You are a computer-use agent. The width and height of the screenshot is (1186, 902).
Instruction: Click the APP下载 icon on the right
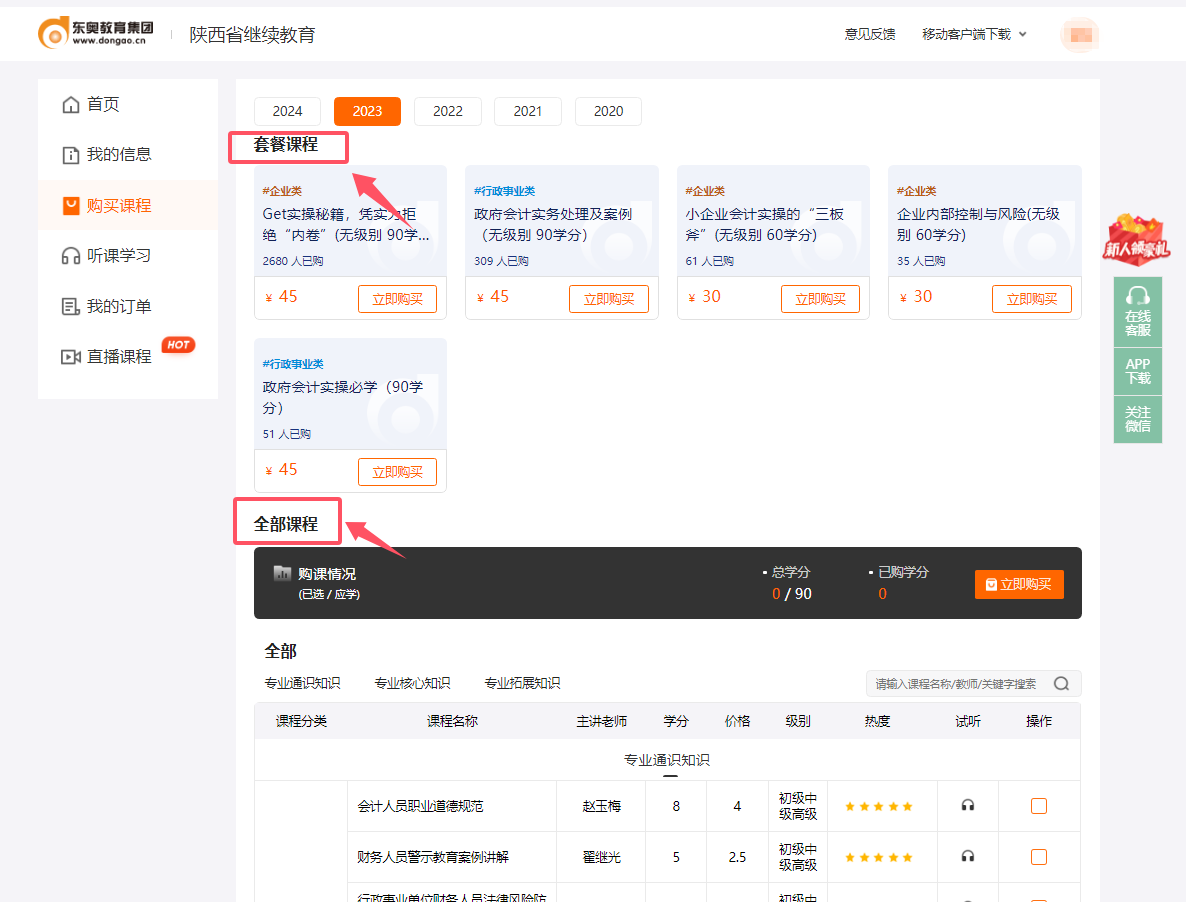(x=1138, y=371)
